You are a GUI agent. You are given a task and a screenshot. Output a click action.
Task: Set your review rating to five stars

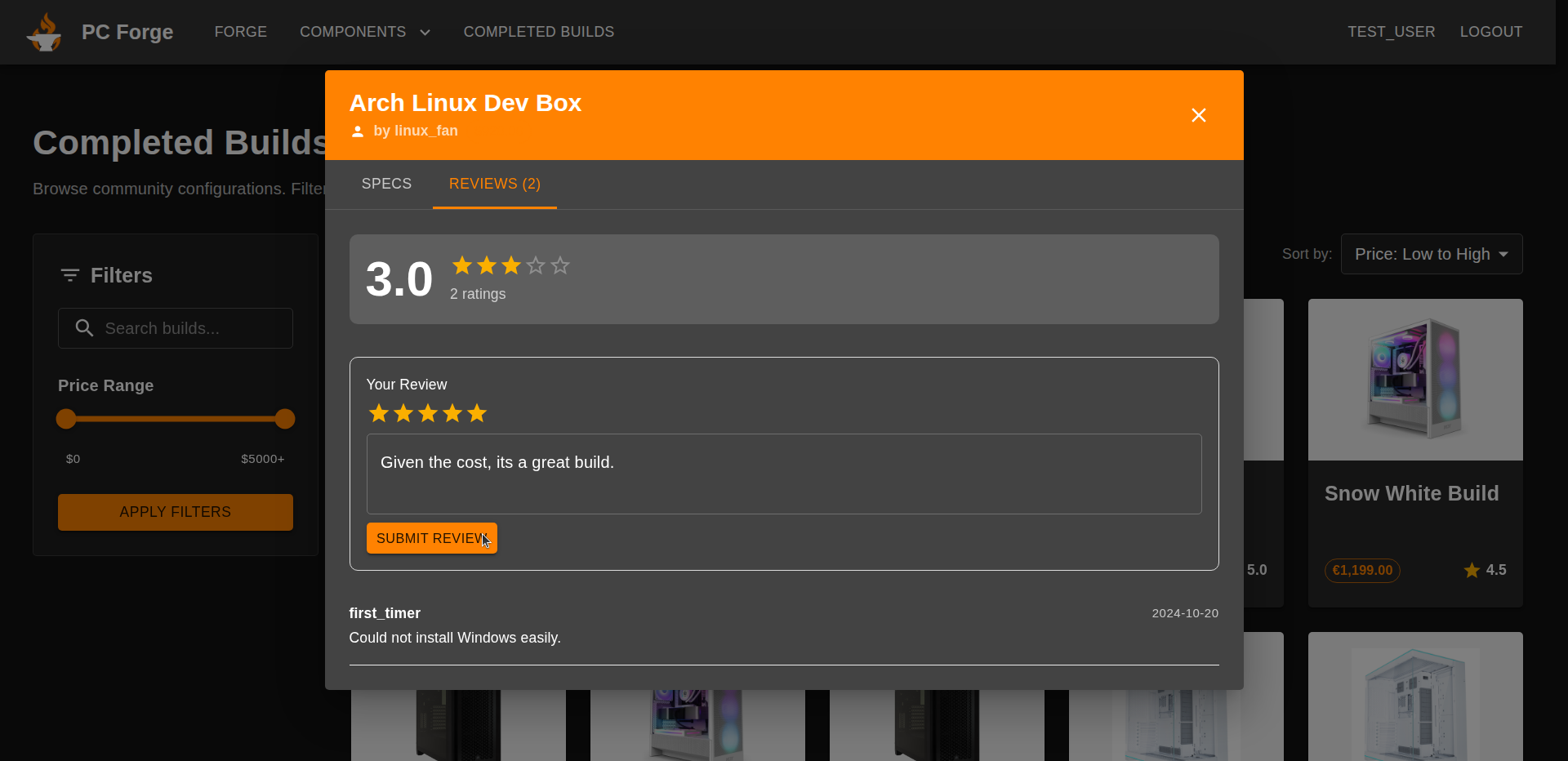click(477, 414)
